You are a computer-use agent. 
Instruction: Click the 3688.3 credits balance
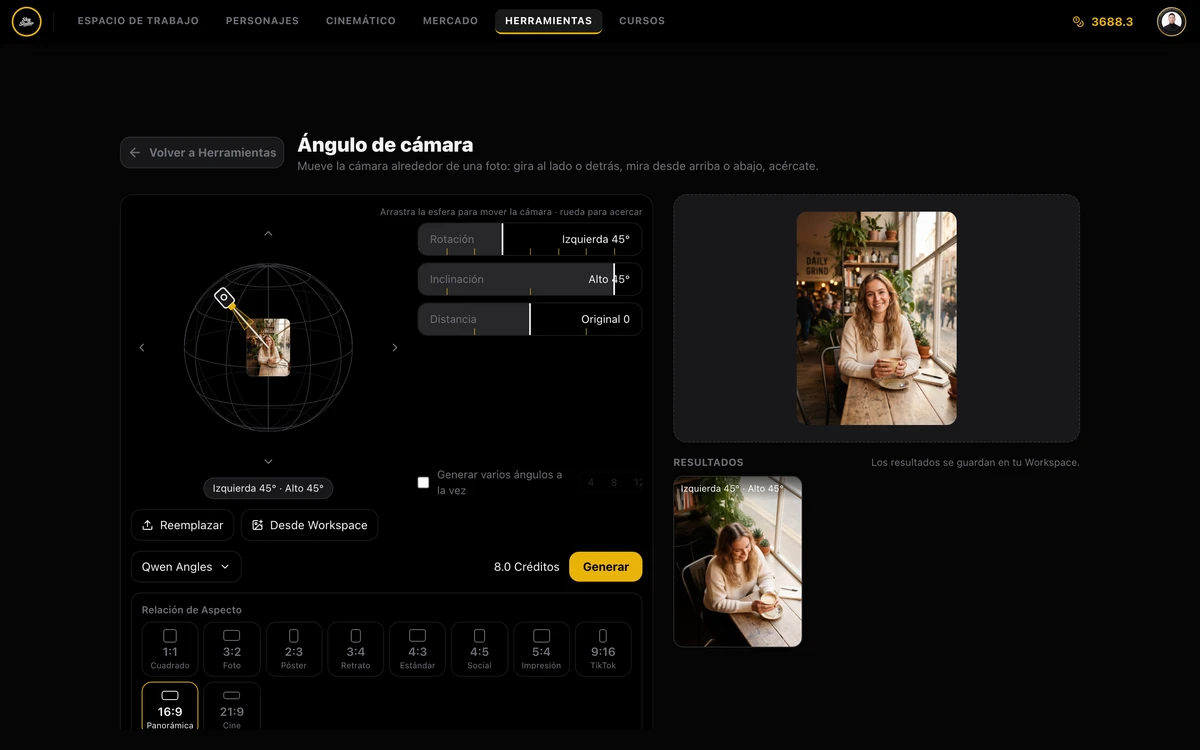1112,21
